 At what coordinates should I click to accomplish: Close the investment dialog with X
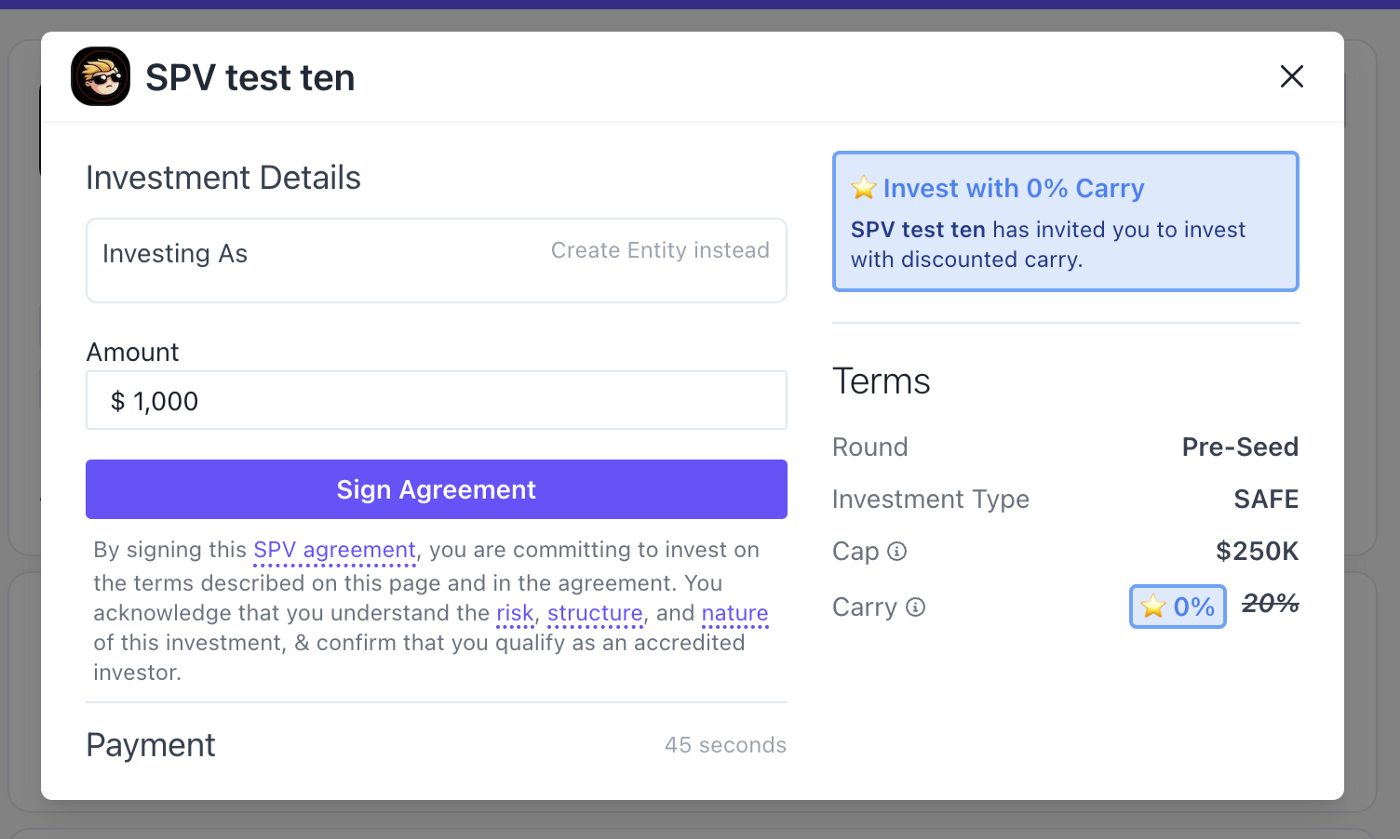tap(1292, 77)
